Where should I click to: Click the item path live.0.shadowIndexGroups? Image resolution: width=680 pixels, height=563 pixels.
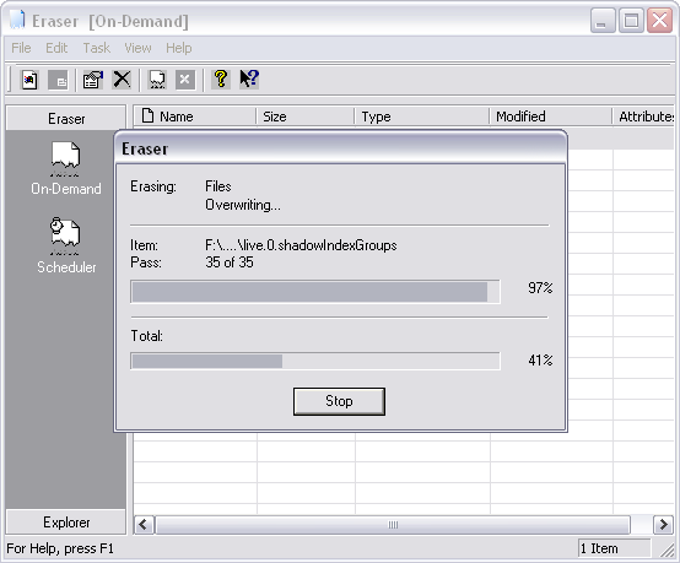pyautogui.click(x=301, y=245)
